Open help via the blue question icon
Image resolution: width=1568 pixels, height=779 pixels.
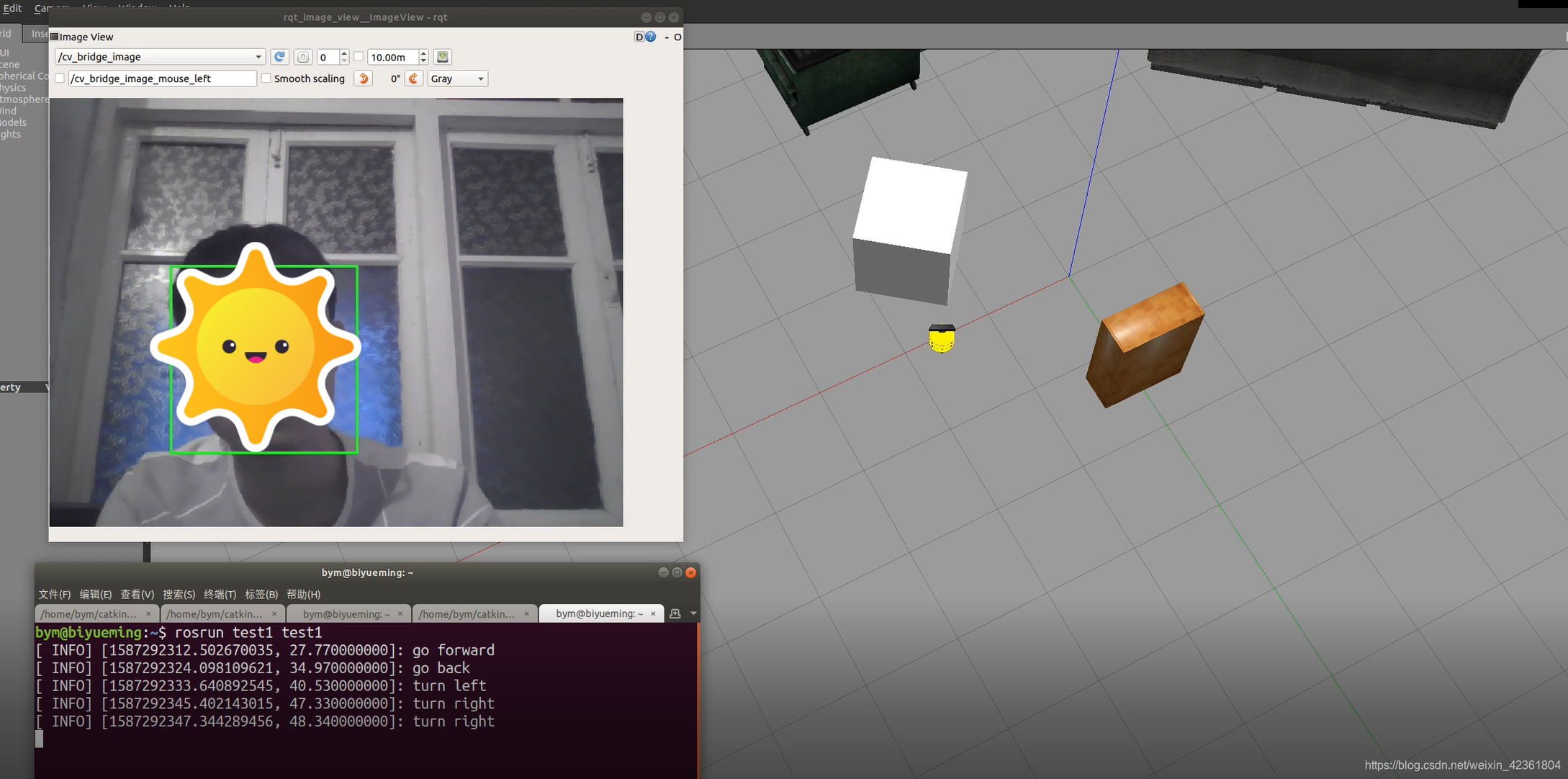651,37
